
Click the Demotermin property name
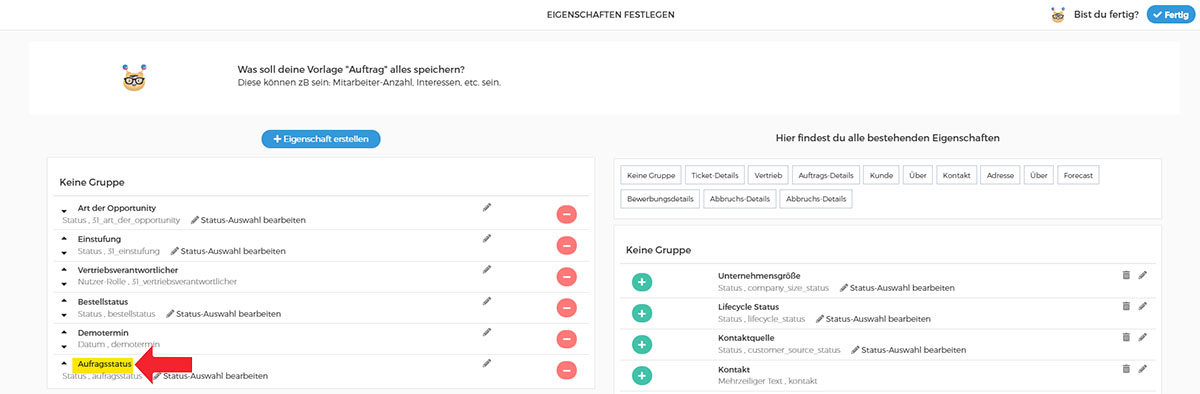[102, 332]
